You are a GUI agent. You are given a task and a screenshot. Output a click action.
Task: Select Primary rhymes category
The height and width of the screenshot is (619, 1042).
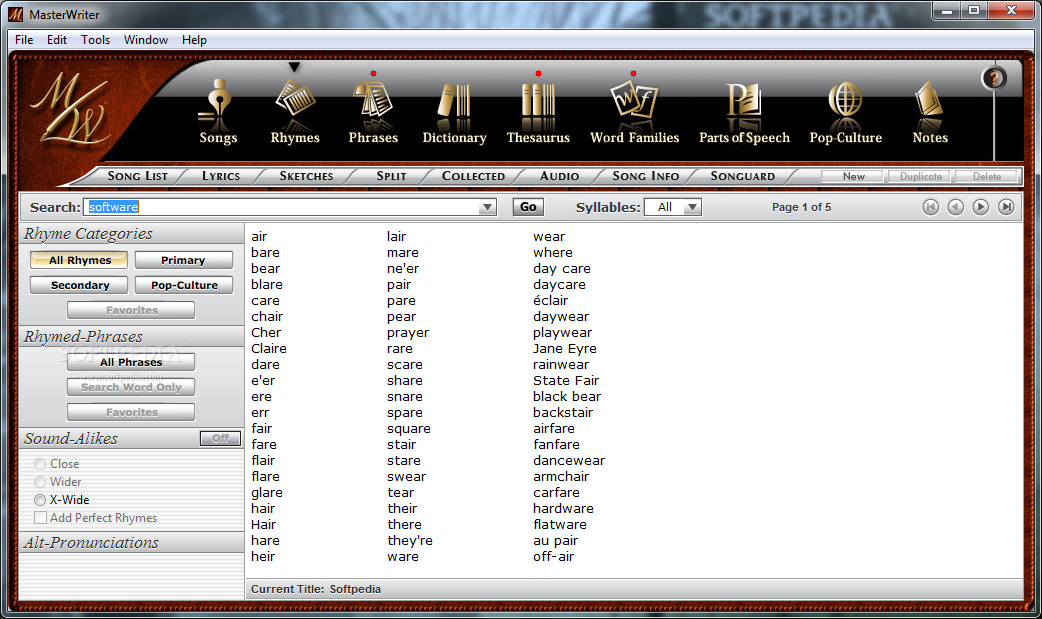[183, 260]
